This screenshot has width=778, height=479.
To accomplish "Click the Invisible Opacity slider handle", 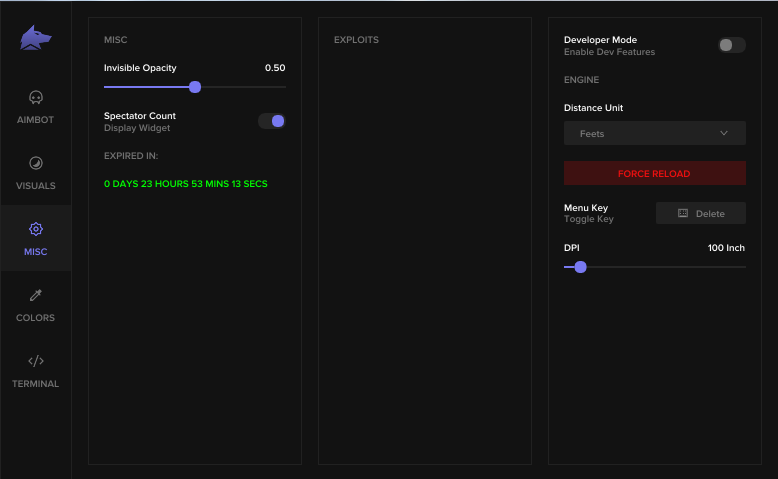I will [195, 87].
